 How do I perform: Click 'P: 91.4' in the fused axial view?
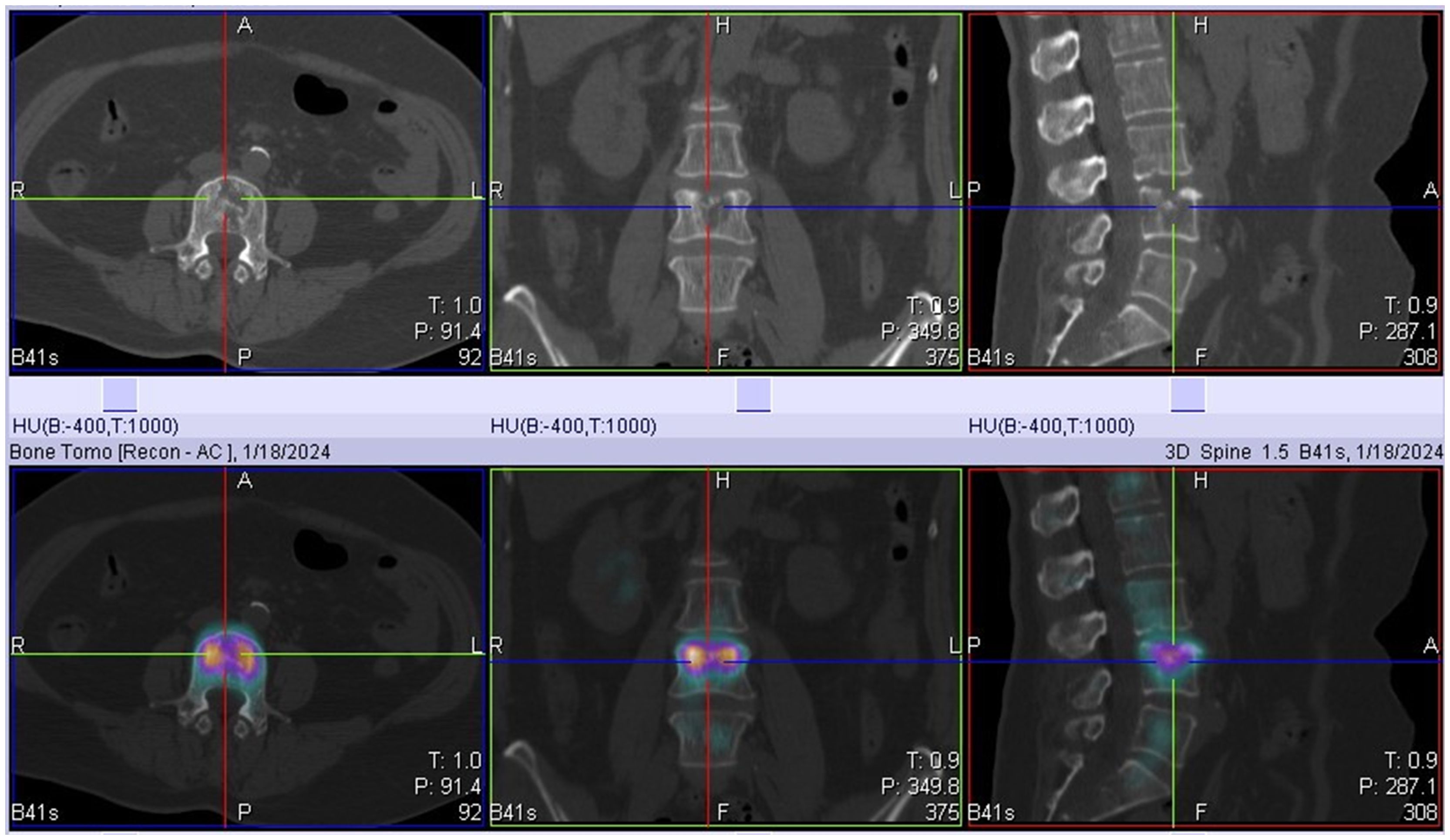click(447, 786)
